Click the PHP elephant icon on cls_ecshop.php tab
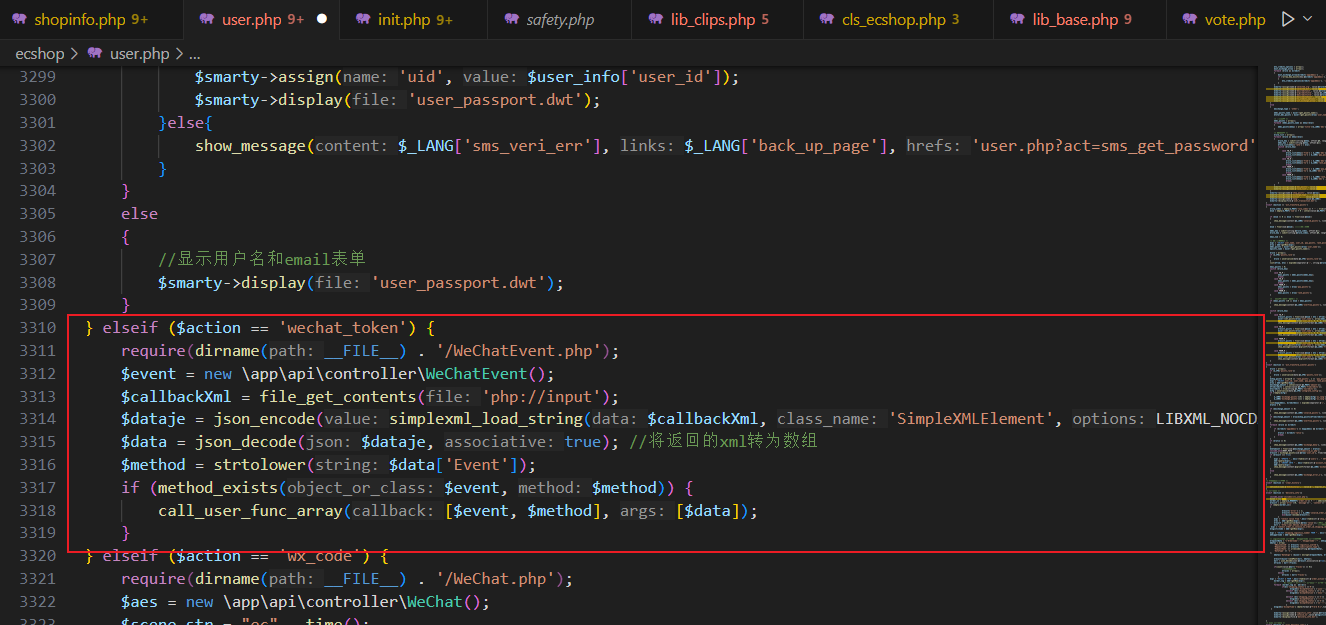Screen dimensions: 1326x625 coord(825,20)
